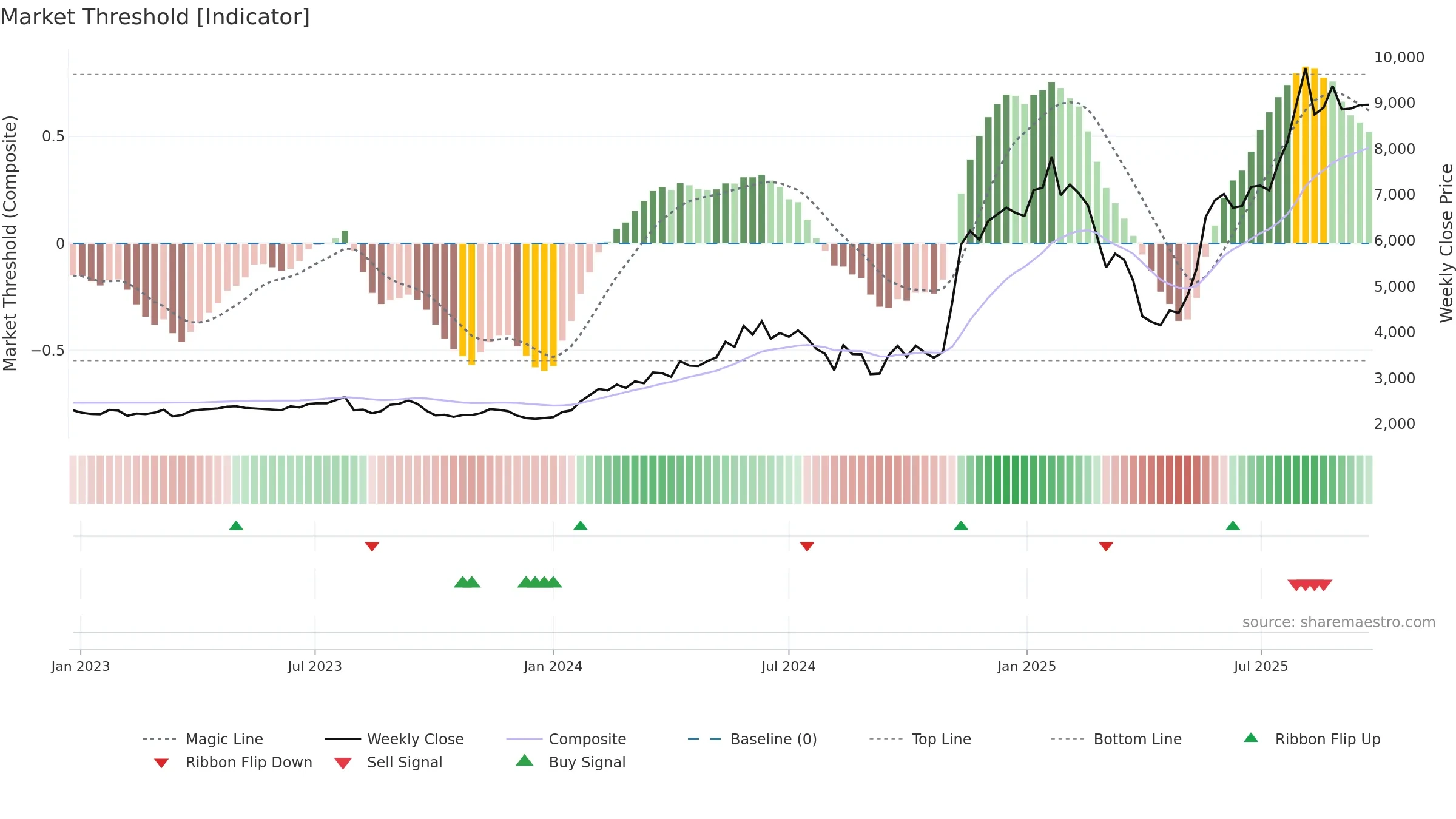The height and width of the screenshot is (819, 1456).
Task: Click the red ribbon flip down marker near Mar 2025
Action: coord(1106,547)
